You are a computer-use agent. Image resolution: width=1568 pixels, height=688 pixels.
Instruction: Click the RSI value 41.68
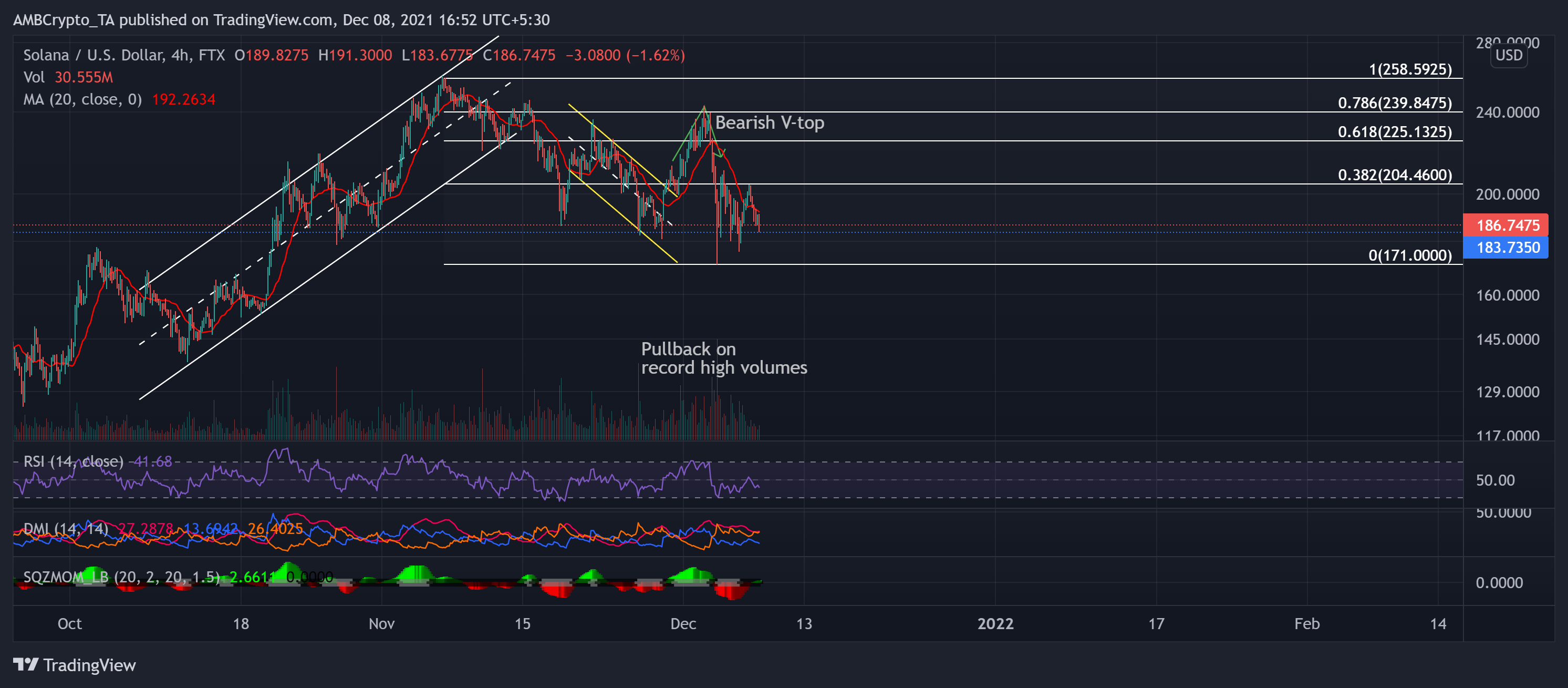pos(152,461)
